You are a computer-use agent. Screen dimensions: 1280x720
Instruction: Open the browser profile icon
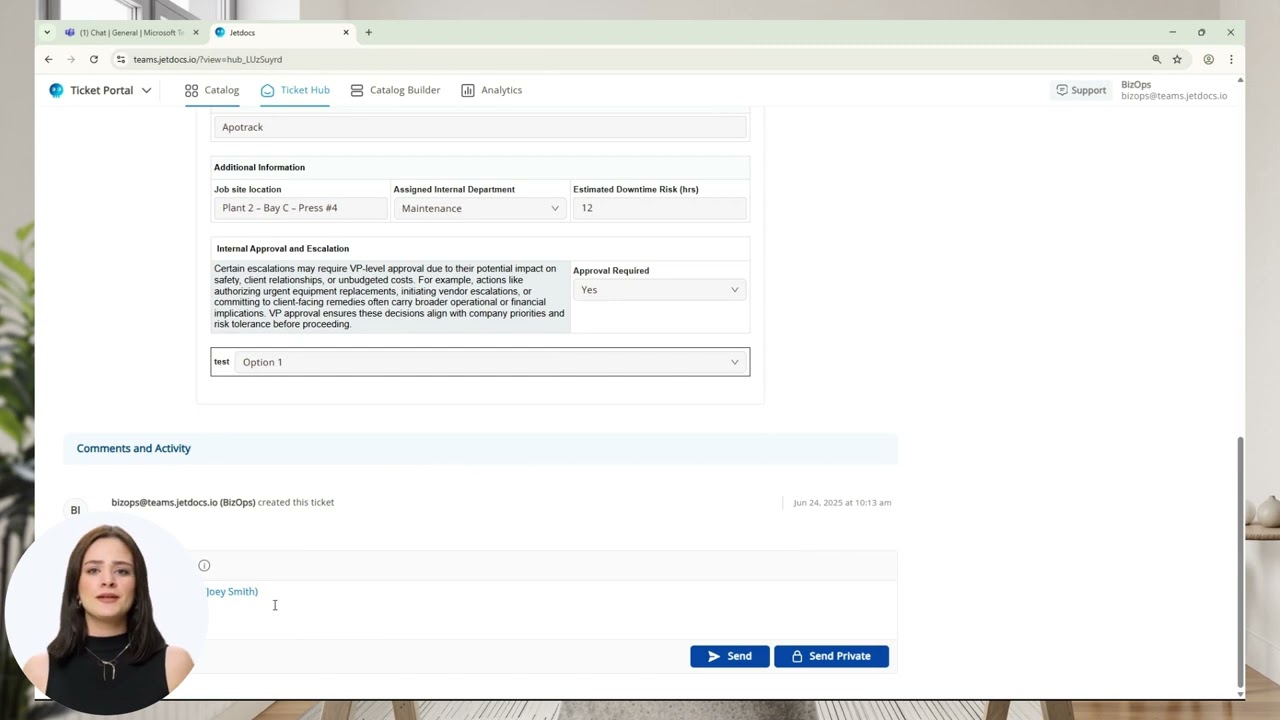click(x=1208, y=59)
